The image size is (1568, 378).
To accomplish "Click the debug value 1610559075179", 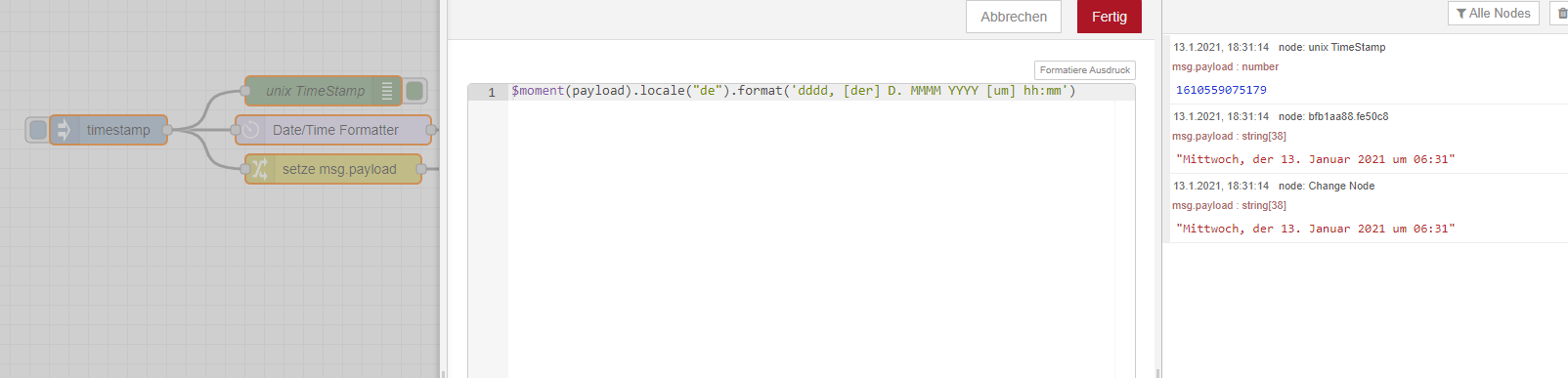I will point(1221,90).
